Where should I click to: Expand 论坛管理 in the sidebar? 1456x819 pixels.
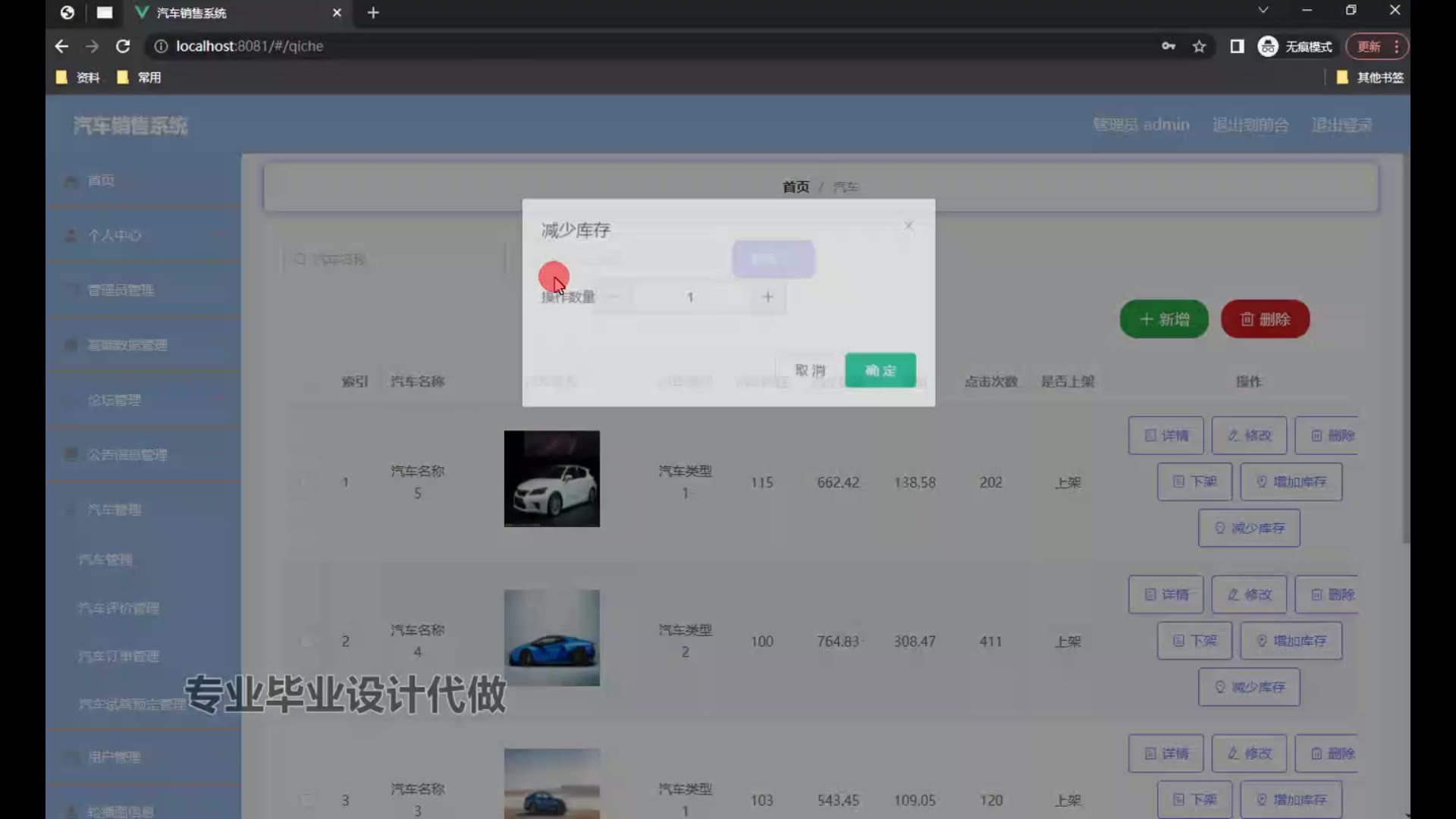coord(143,400)
